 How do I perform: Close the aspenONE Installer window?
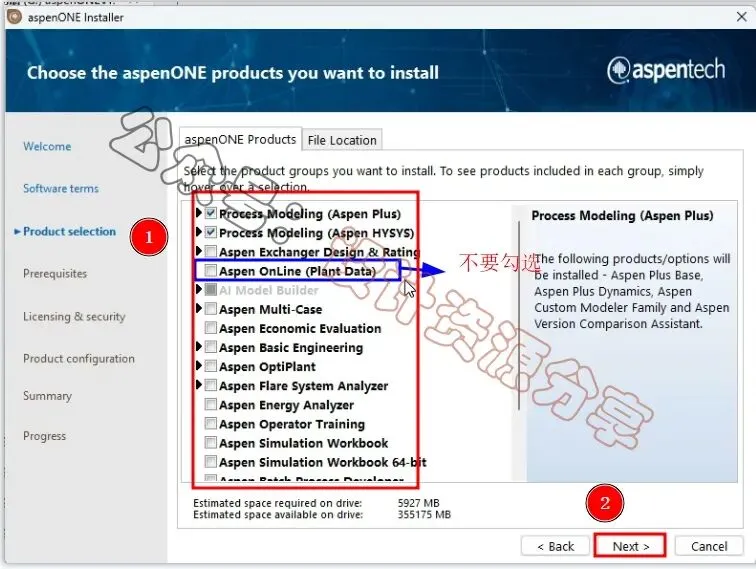[x=742, y=17]
